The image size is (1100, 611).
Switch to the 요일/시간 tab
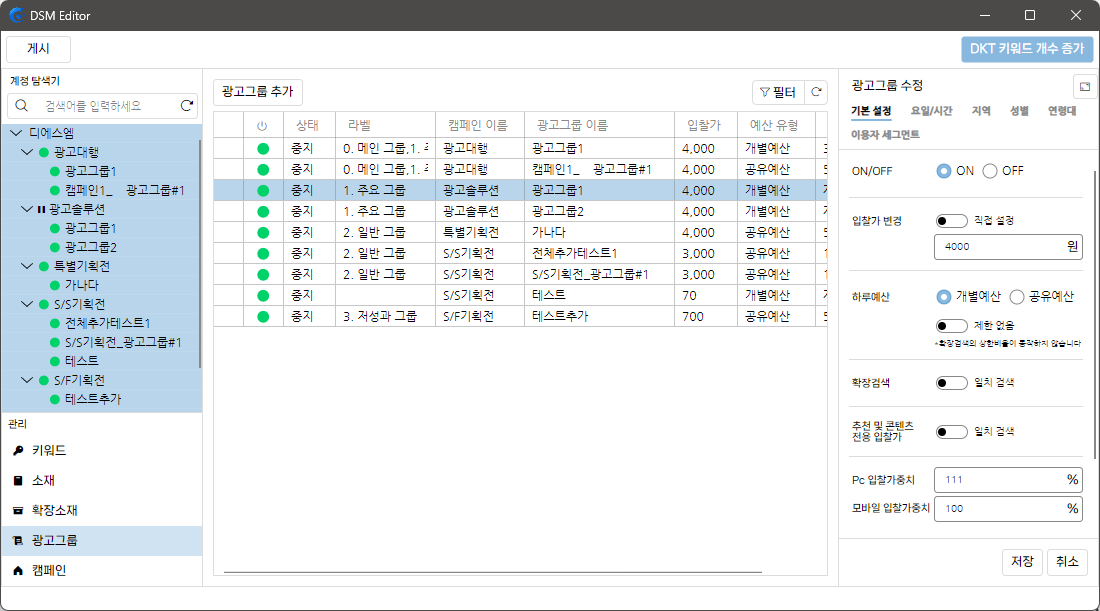tap(931, 112)
